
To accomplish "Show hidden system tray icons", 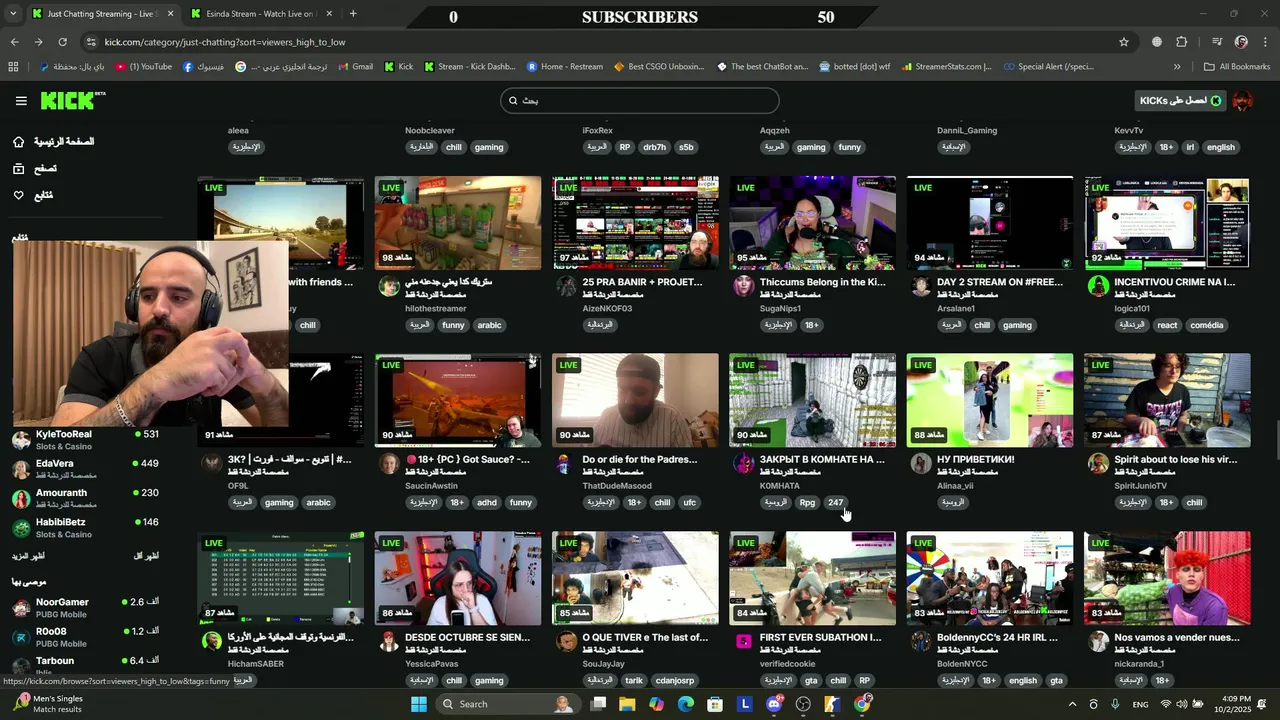I will tap(1072, 704).
